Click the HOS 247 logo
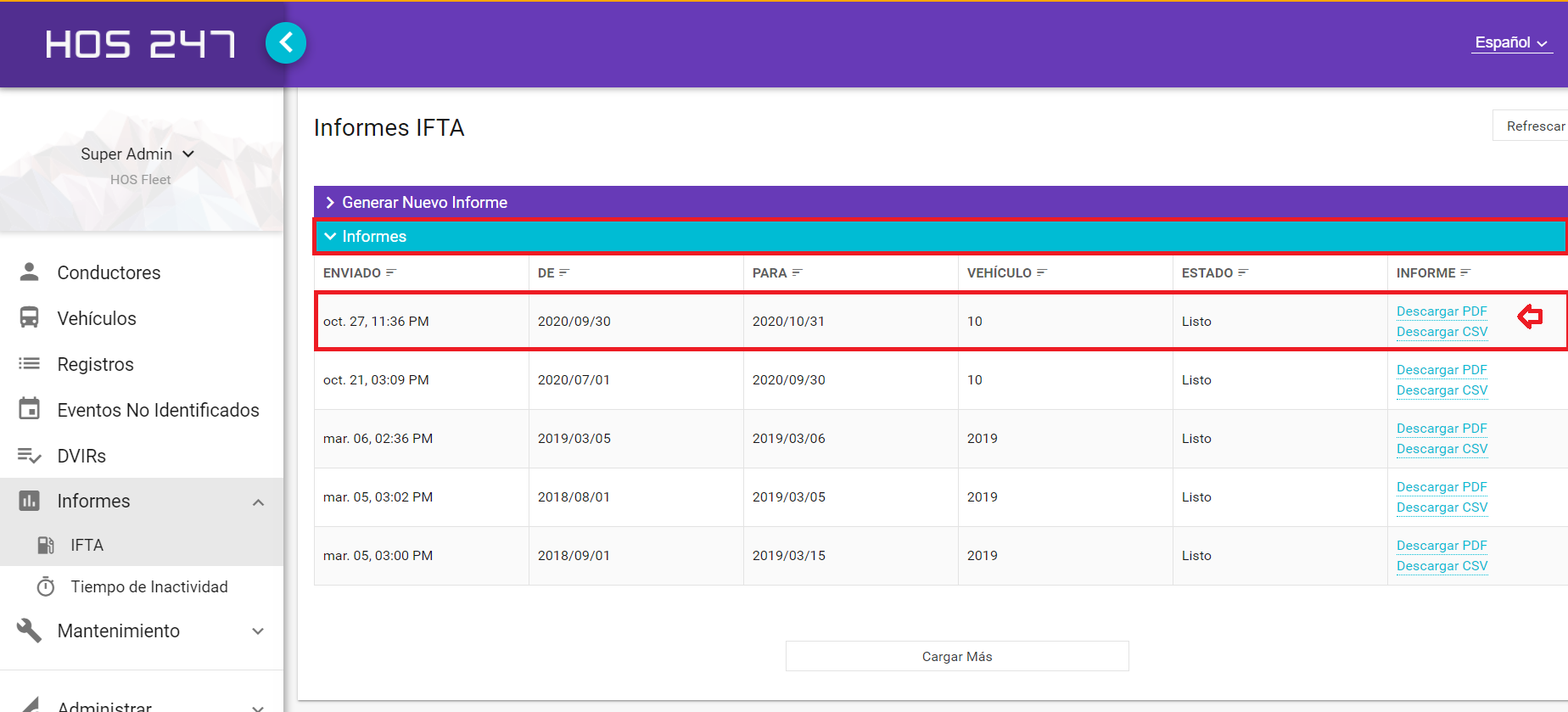This screenshot has height=712, width=1568. tap(140, 44)
